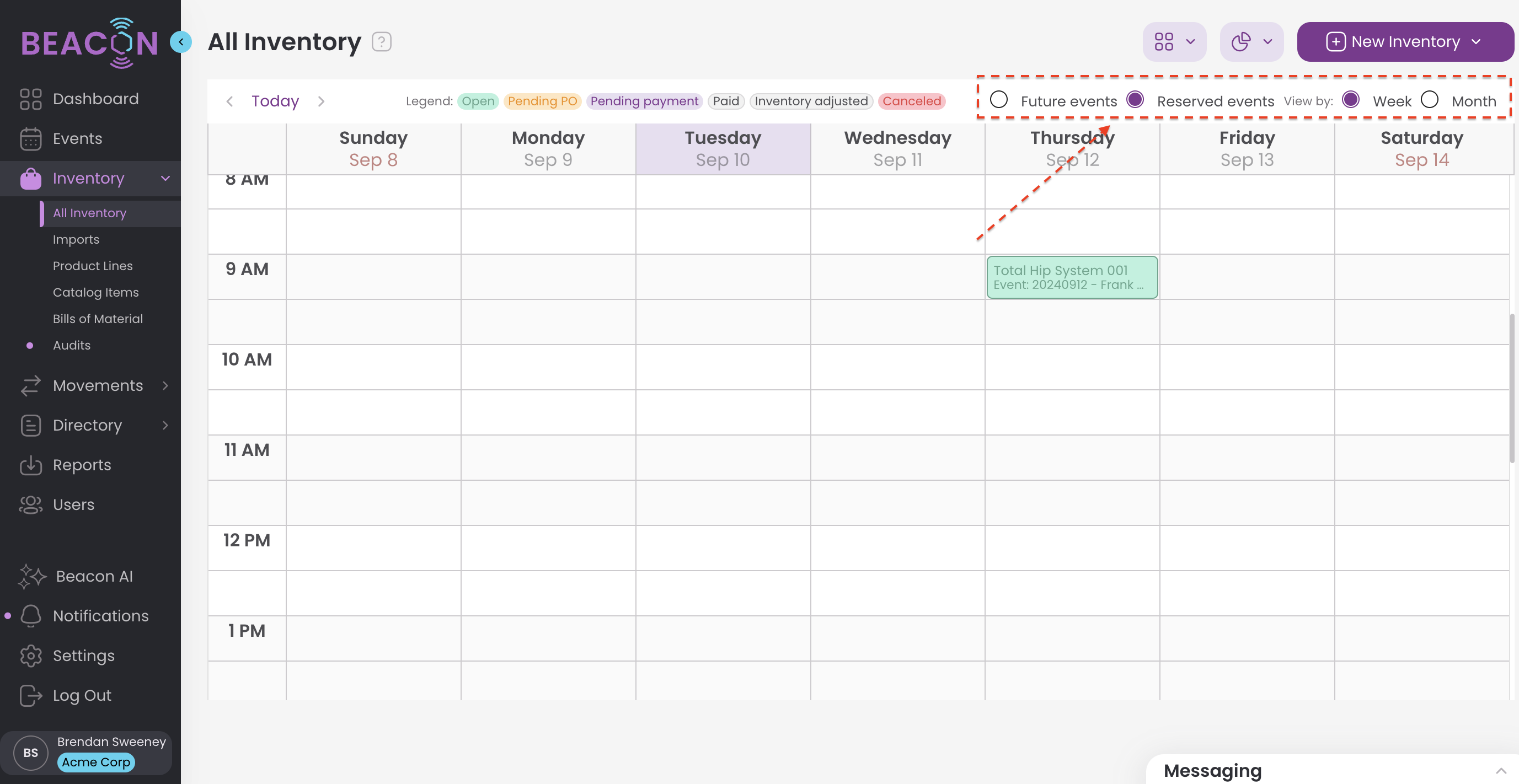This screenshot has height=784, width=1519.
Task: Click the Canceled legend tag
Action: tap(912, 101)
